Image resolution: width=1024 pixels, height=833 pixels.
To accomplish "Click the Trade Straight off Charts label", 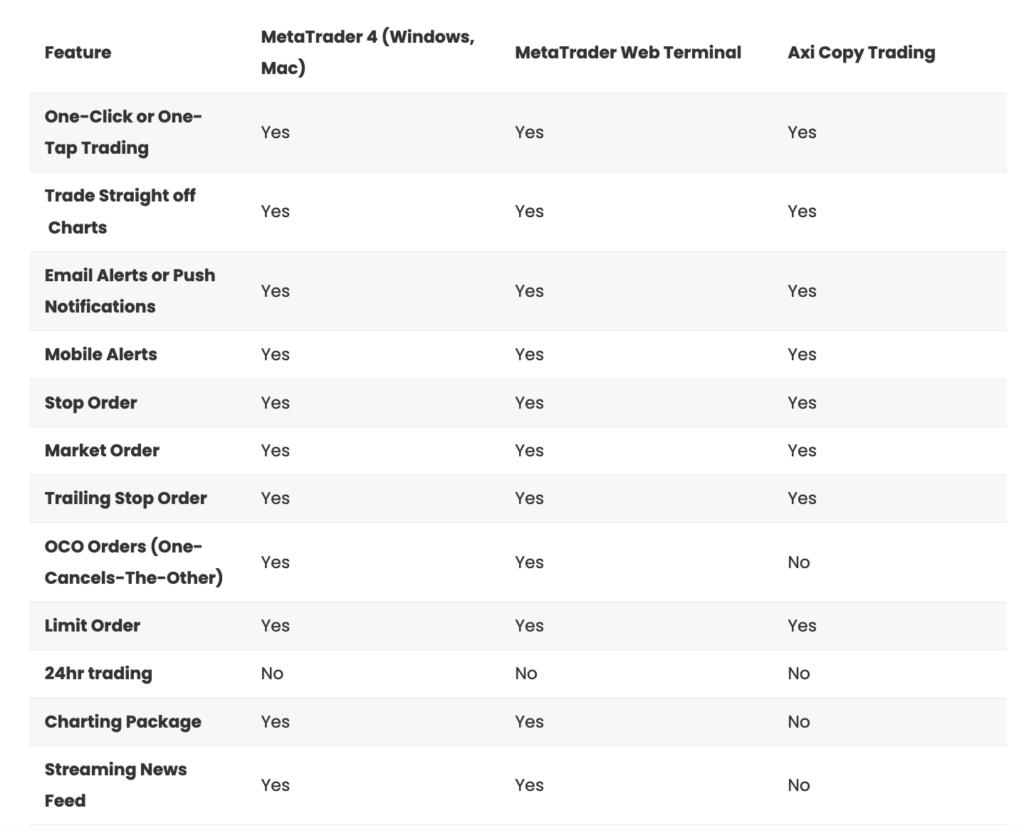I will point(120,211).
